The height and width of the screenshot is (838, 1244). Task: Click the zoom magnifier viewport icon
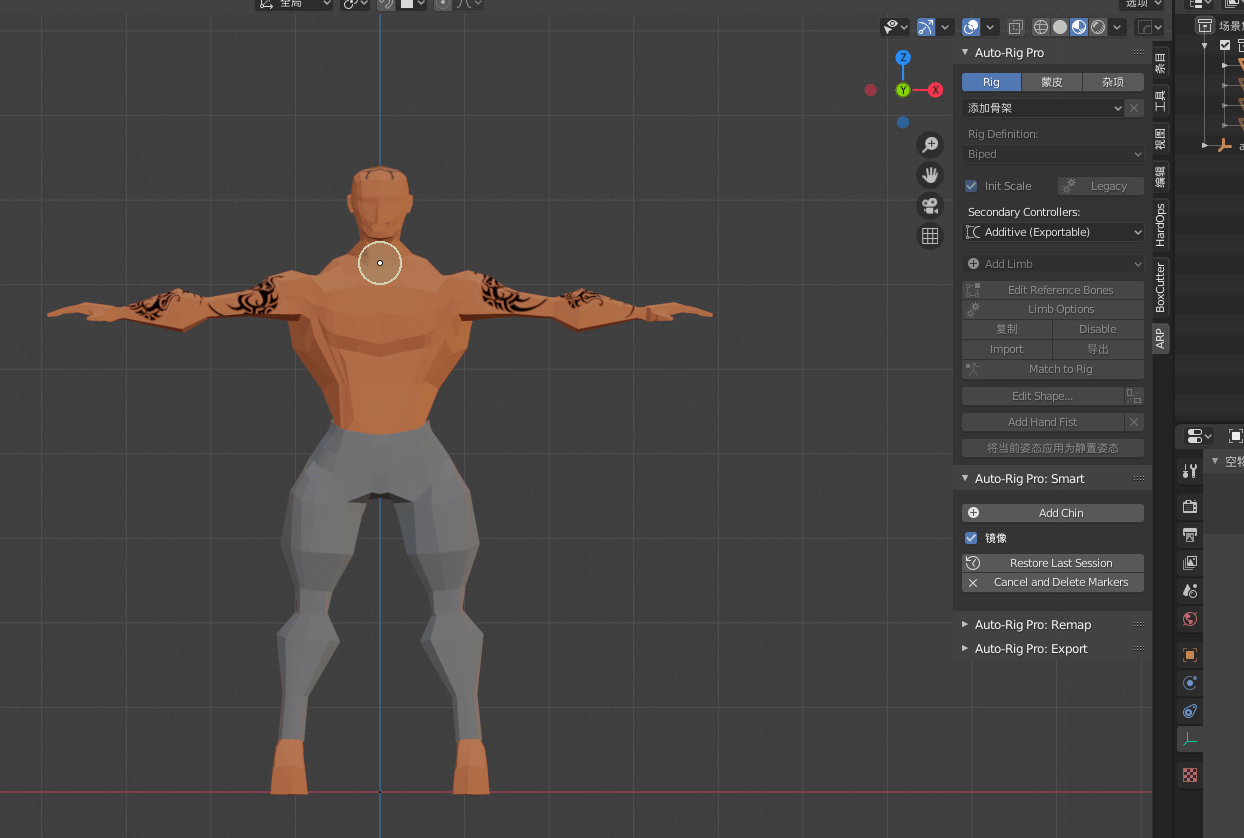tap(930, 146)
